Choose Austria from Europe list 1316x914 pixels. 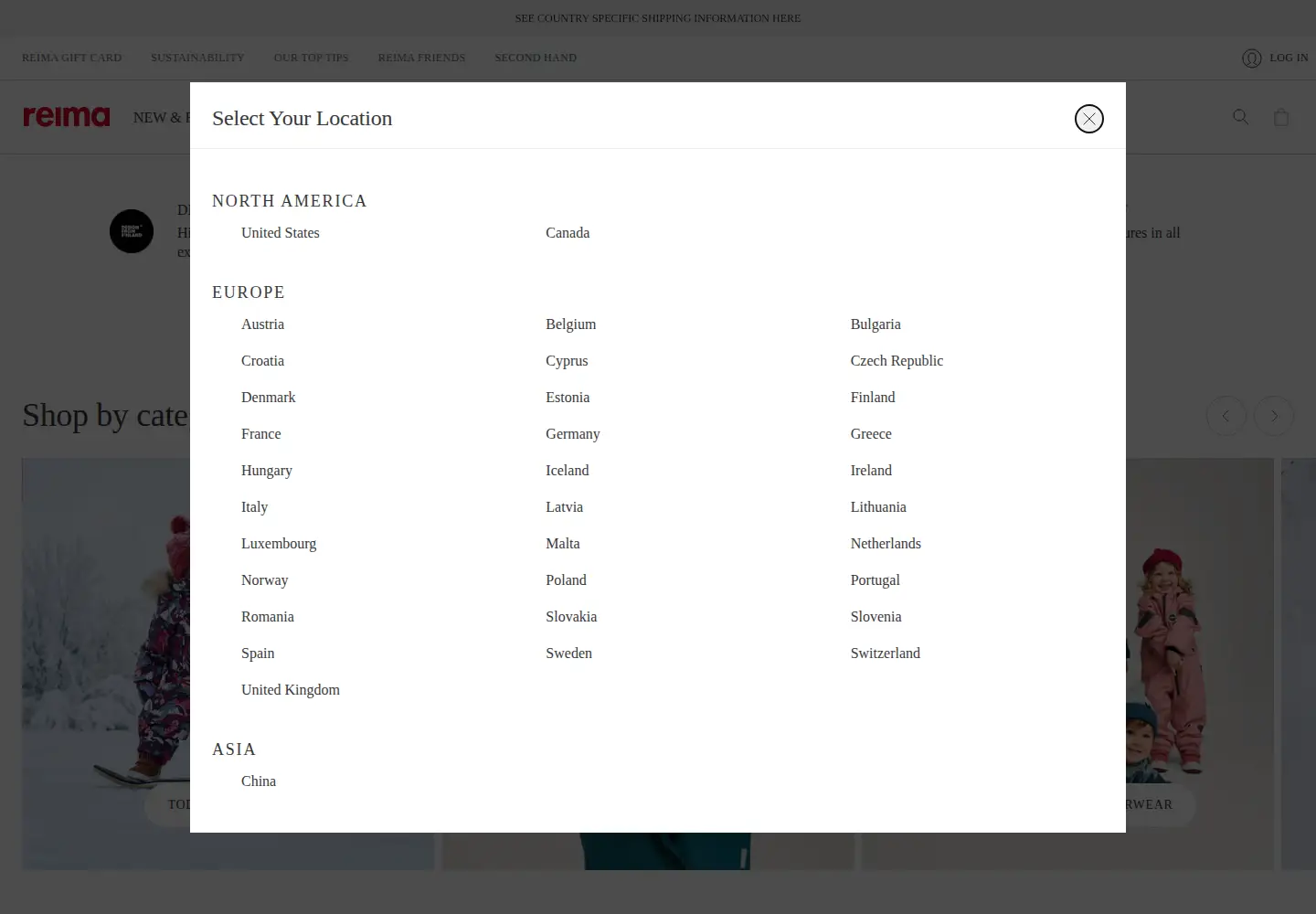pyautogui.click(x=262, y=324)
